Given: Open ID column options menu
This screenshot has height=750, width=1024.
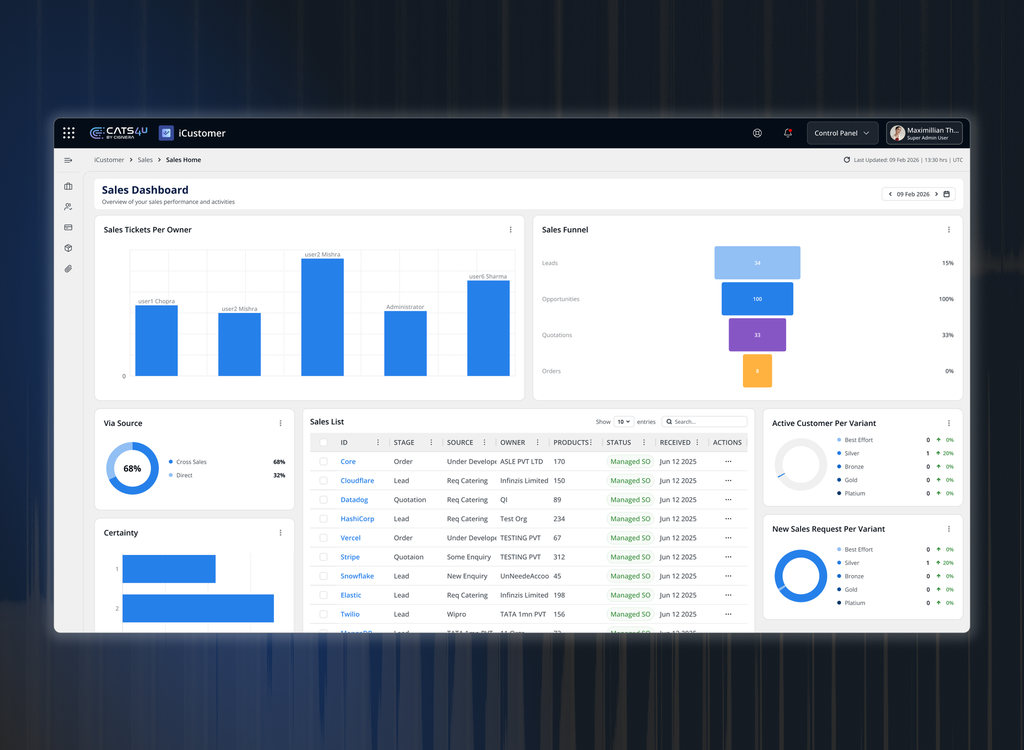Looking at the screenshot, I should pos(378,443).
